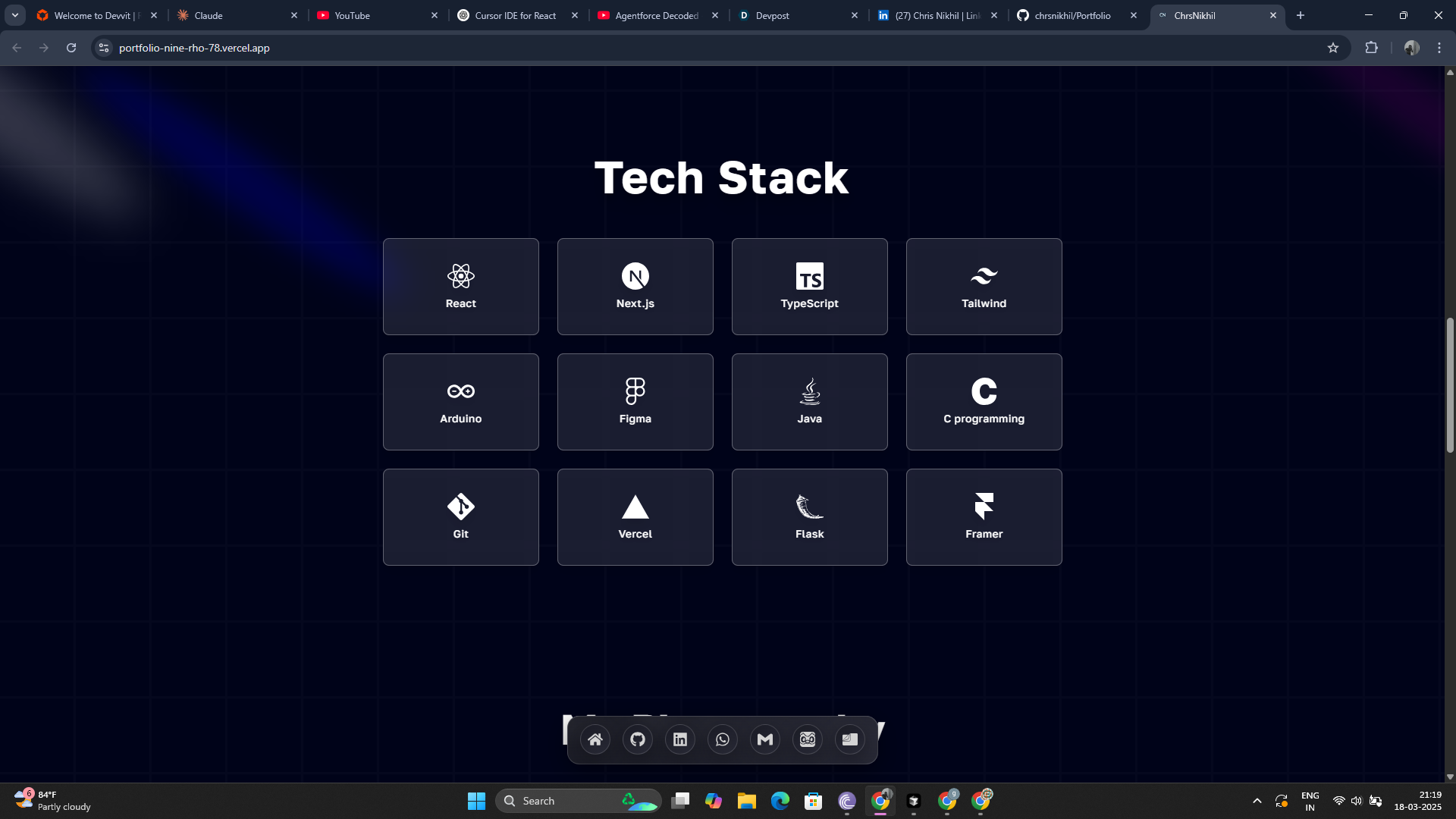Select the React tech card
Image resolution: width=1456 pixels, height=819 pixels.
[x=461, y=287]
